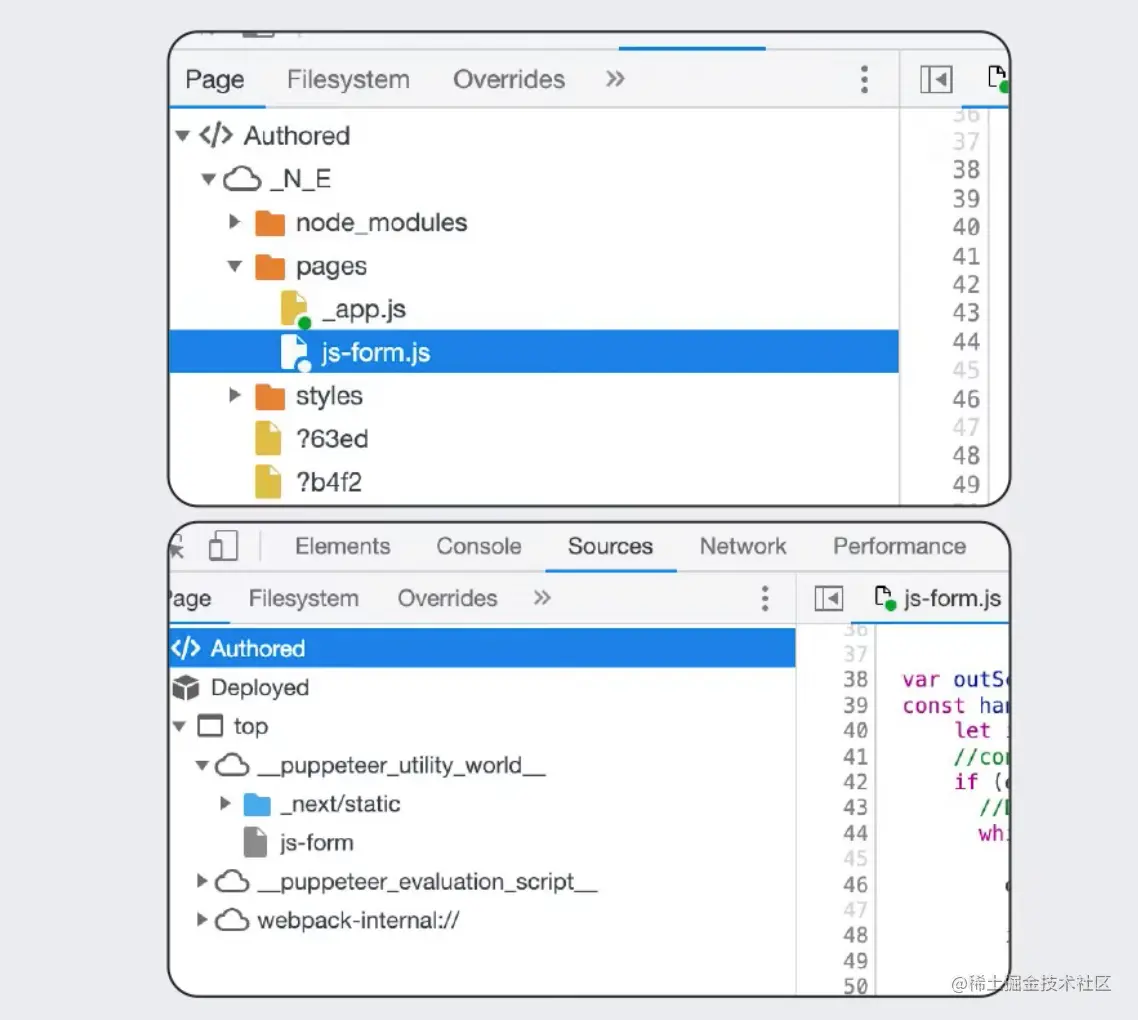Click the _N_E cloud icon
Image resolution: width=1138 pixels, height=1020 pixels.
point(242,179)
